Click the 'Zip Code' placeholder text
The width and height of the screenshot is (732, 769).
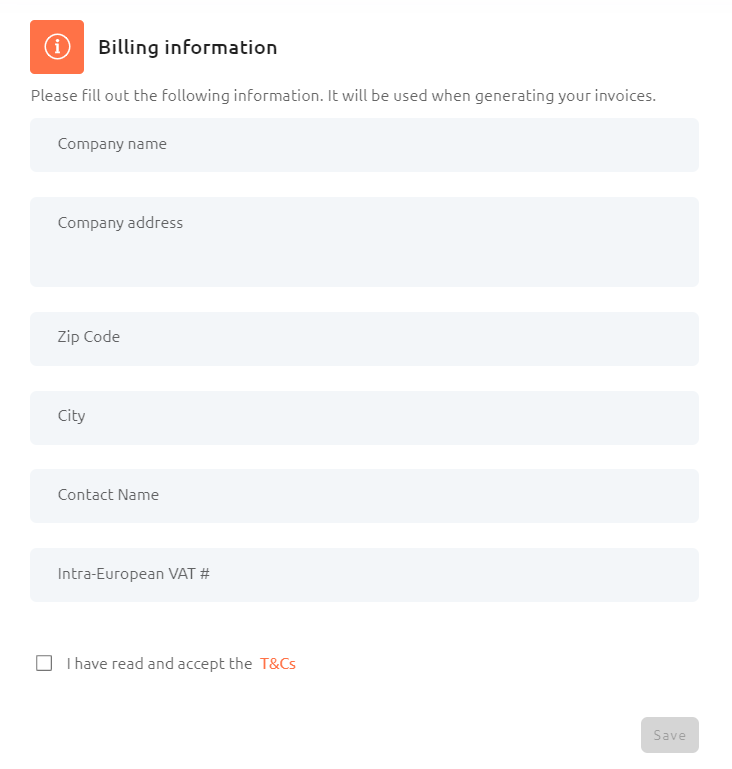89,337
